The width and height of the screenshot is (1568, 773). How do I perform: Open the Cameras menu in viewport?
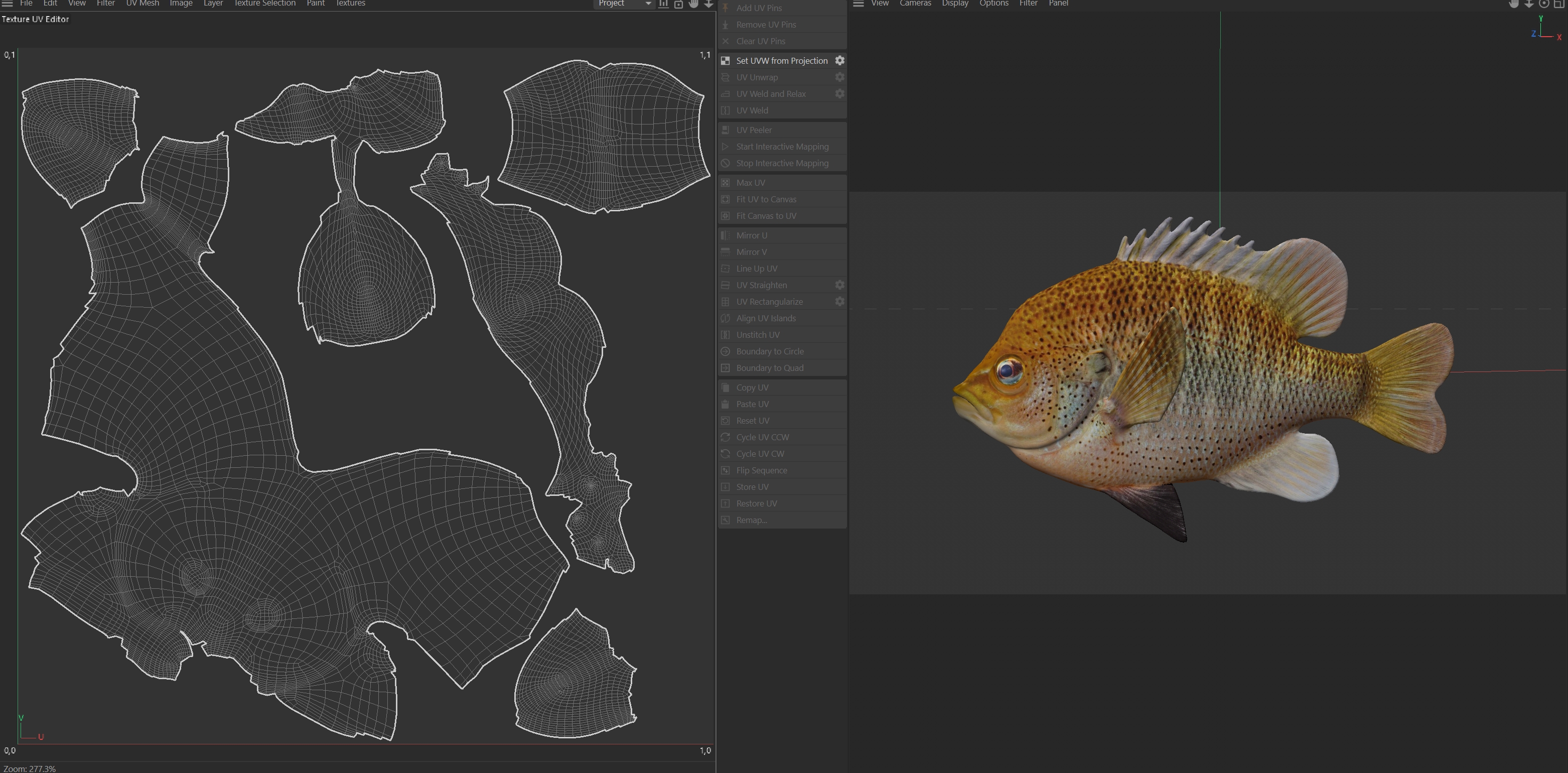click(x=915, y=4)
